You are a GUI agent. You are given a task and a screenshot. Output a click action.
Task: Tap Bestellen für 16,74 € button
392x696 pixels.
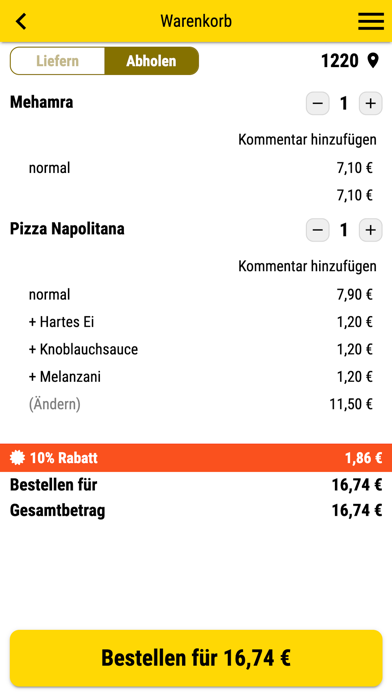[x=196, y=658]
